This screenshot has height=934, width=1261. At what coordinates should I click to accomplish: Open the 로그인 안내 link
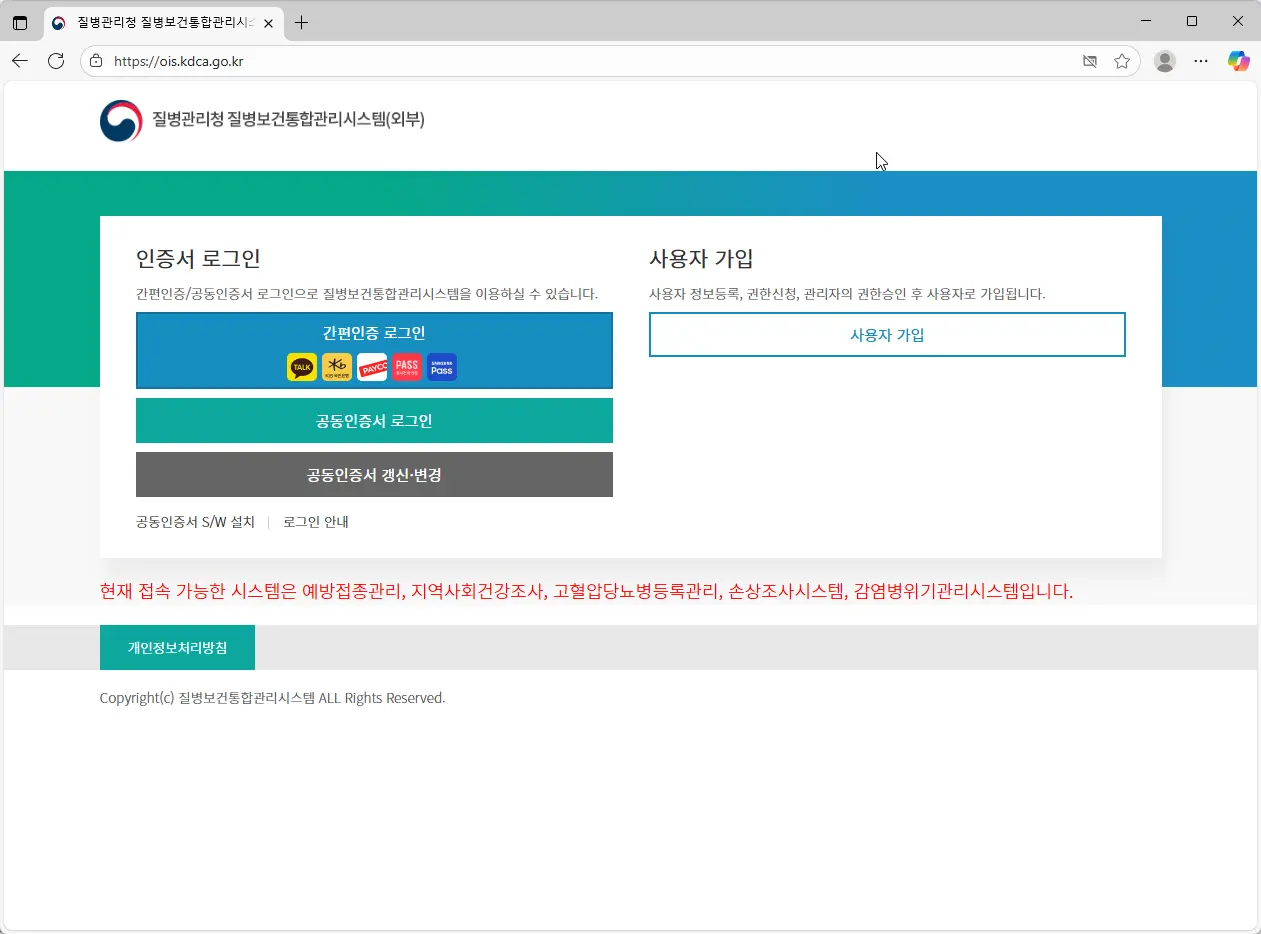coord(316,522)
